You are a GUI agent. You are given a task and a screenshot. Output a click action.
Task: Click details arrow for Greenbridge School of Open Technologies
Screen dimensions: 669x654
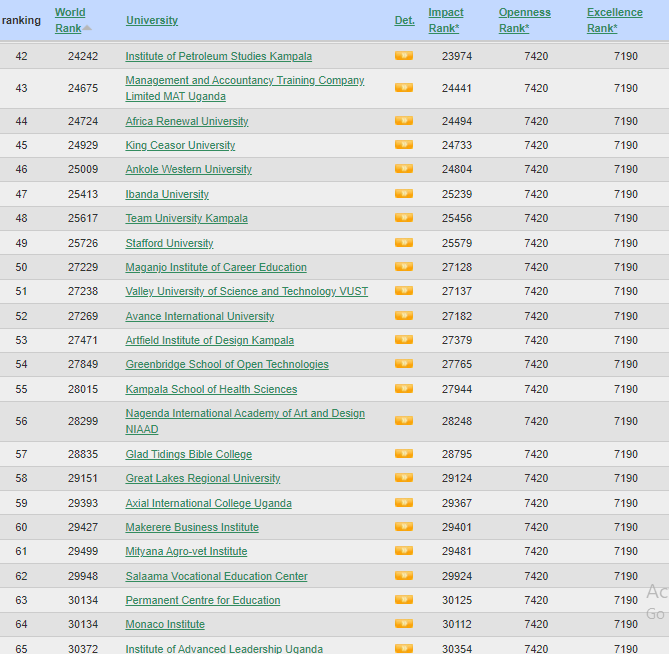pyautogui.click(x=404, y=363)
